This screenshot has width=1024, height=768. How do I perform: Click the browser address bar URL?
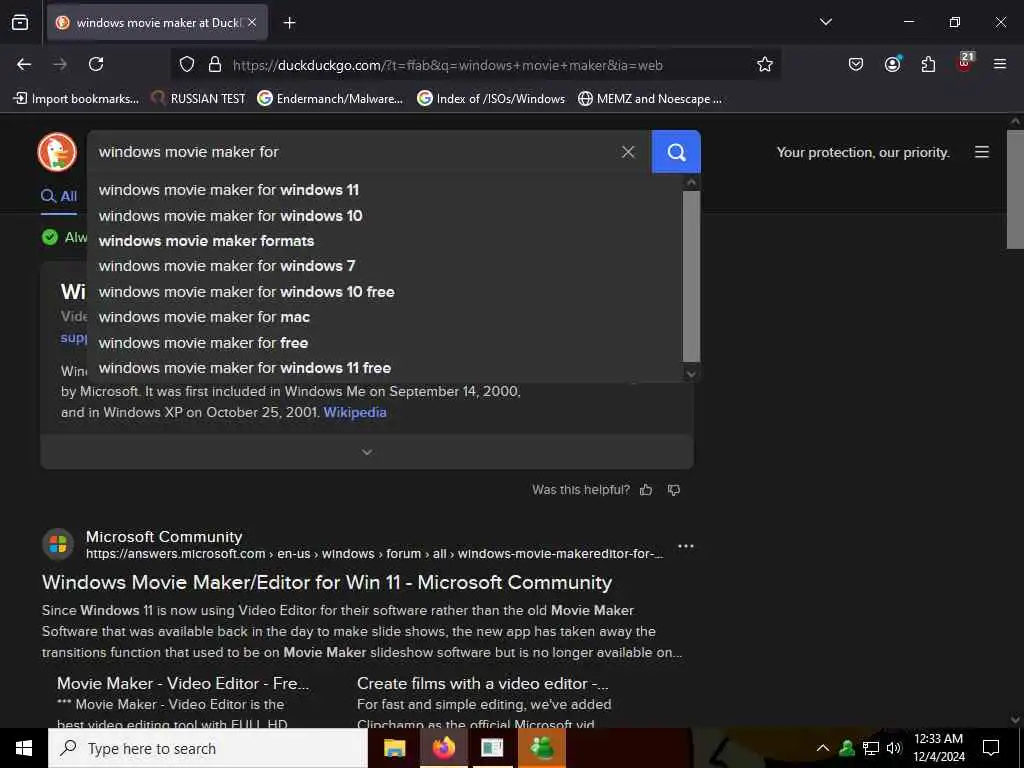click(x=447, y=65)
